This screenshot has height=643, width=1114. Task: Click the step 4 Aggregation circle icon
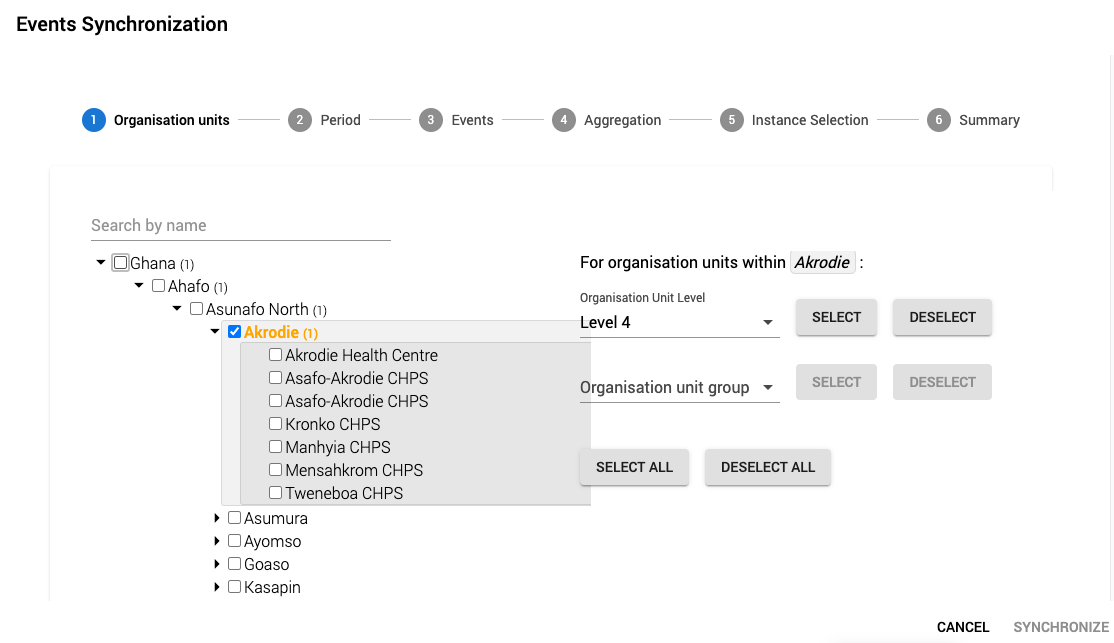coord(564,120)
